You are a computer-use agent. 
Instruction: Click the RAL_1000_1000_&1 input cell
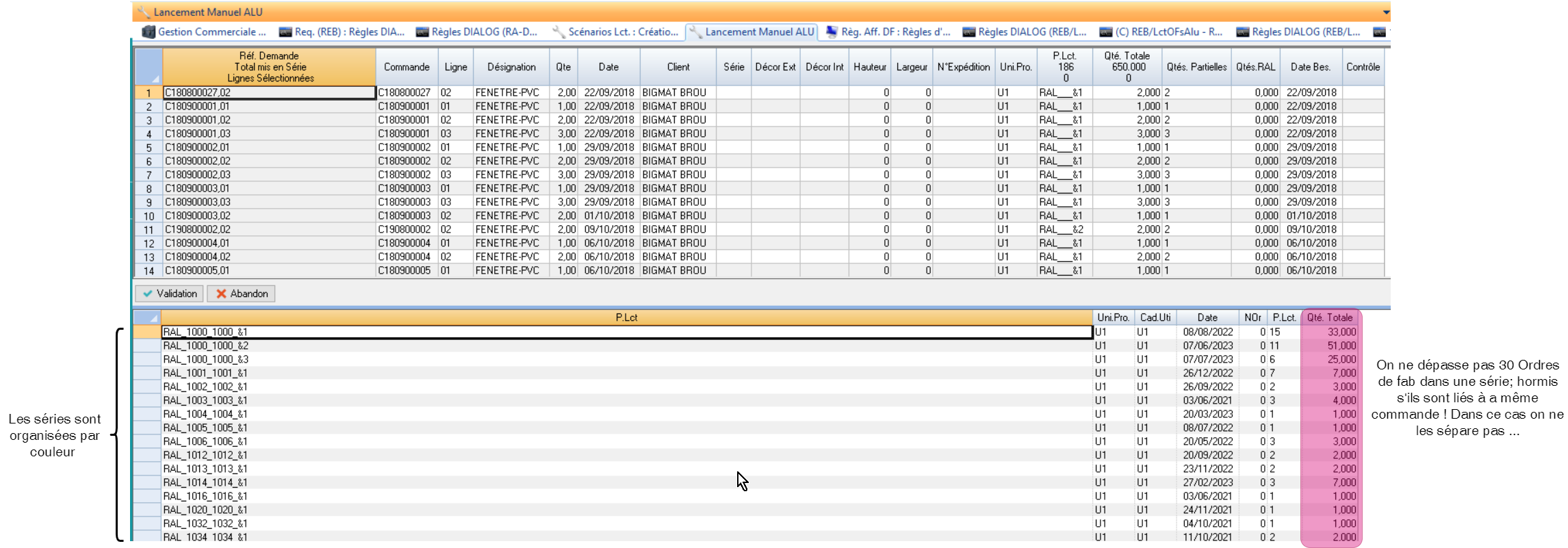click(x=626, y=332)
